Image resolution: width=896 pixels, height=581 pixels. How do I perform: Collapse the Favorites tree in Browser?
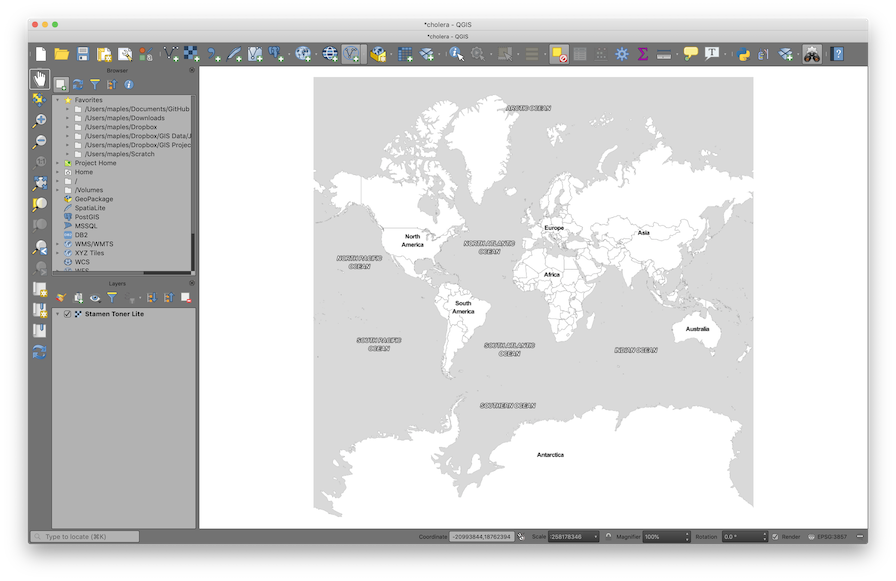(x=57, y=100)
